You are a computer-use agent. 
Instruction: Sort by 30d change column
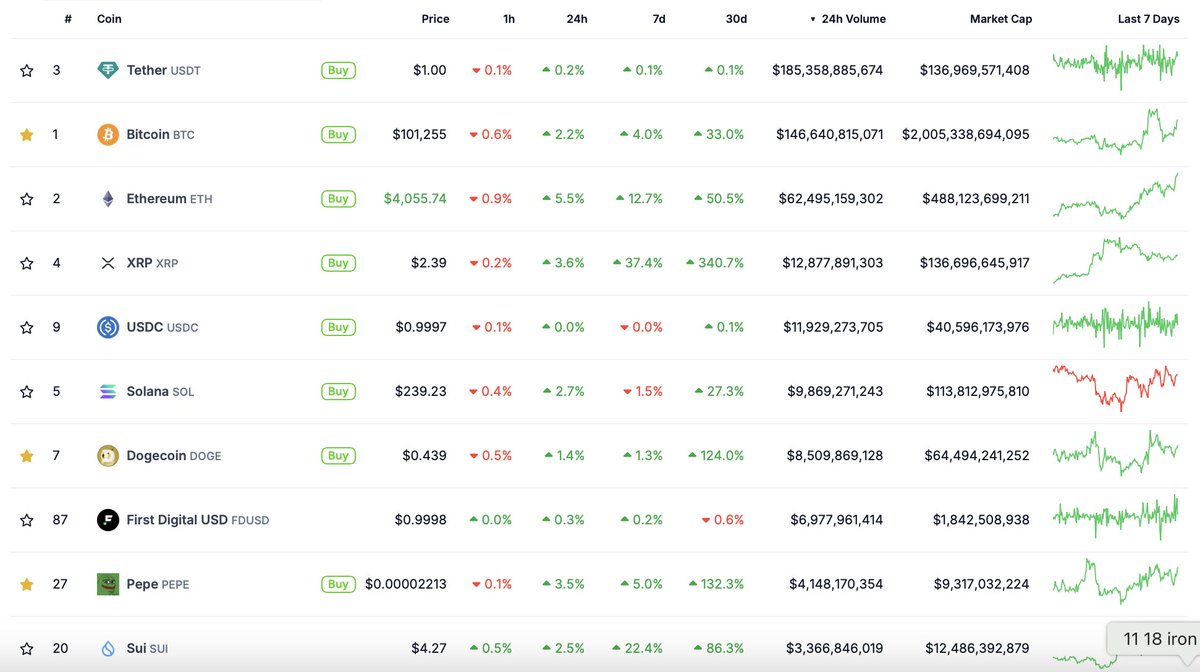click(736, 19)
